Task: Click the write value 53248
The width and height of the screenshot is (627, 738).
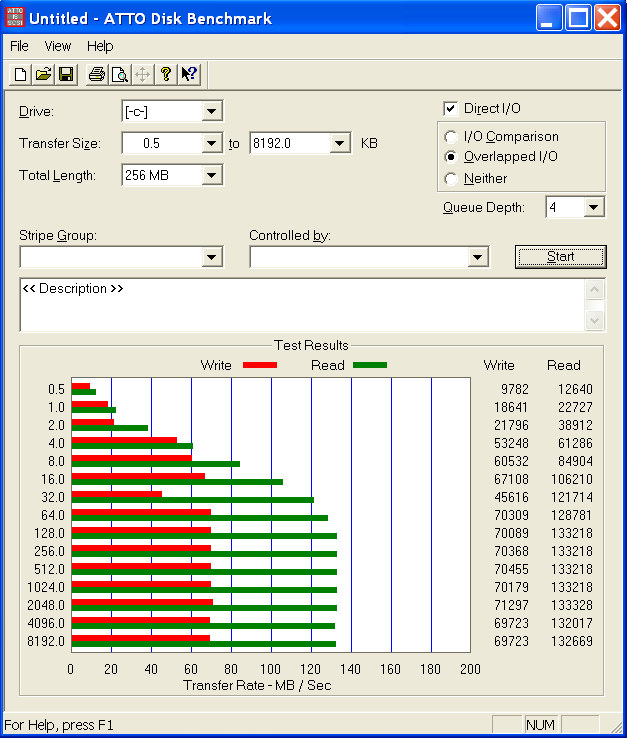Action: pyautogui.click(x=511, y=443)
